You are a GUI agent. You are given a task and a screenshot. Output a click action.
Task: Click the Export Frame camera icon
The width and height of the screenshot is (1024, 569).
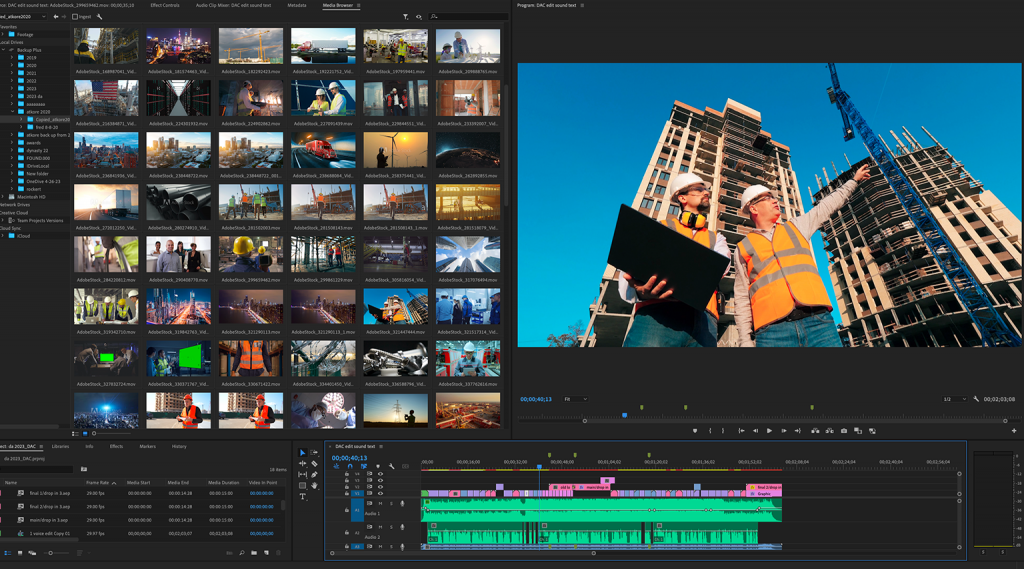click(x=844, y=431)
